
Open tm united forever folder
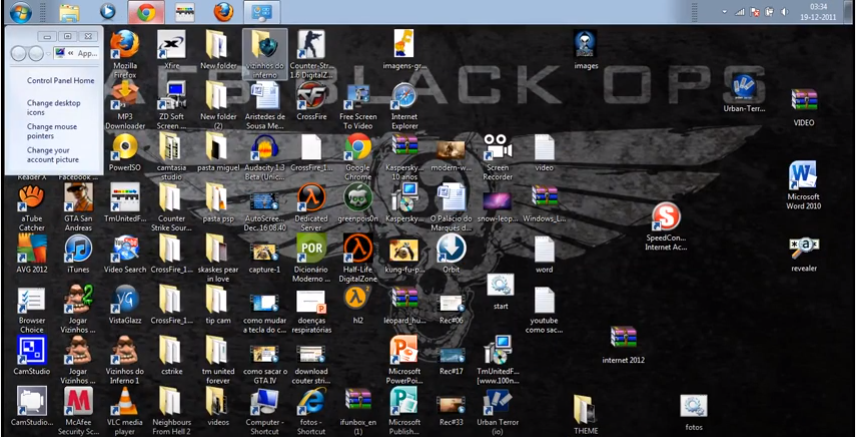(218, 361)
